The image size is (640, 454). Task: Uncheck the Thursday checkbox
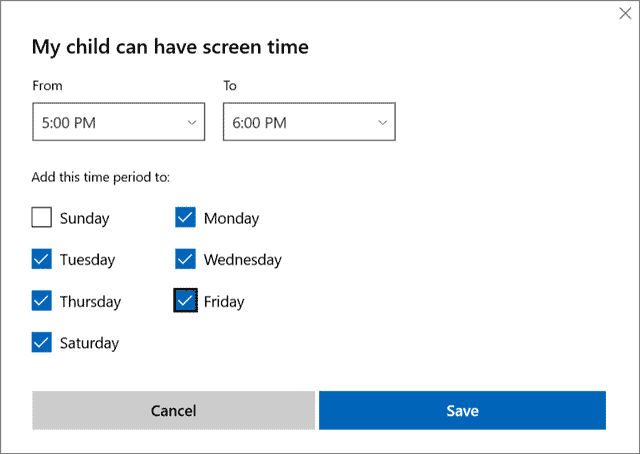click(42, 300)
